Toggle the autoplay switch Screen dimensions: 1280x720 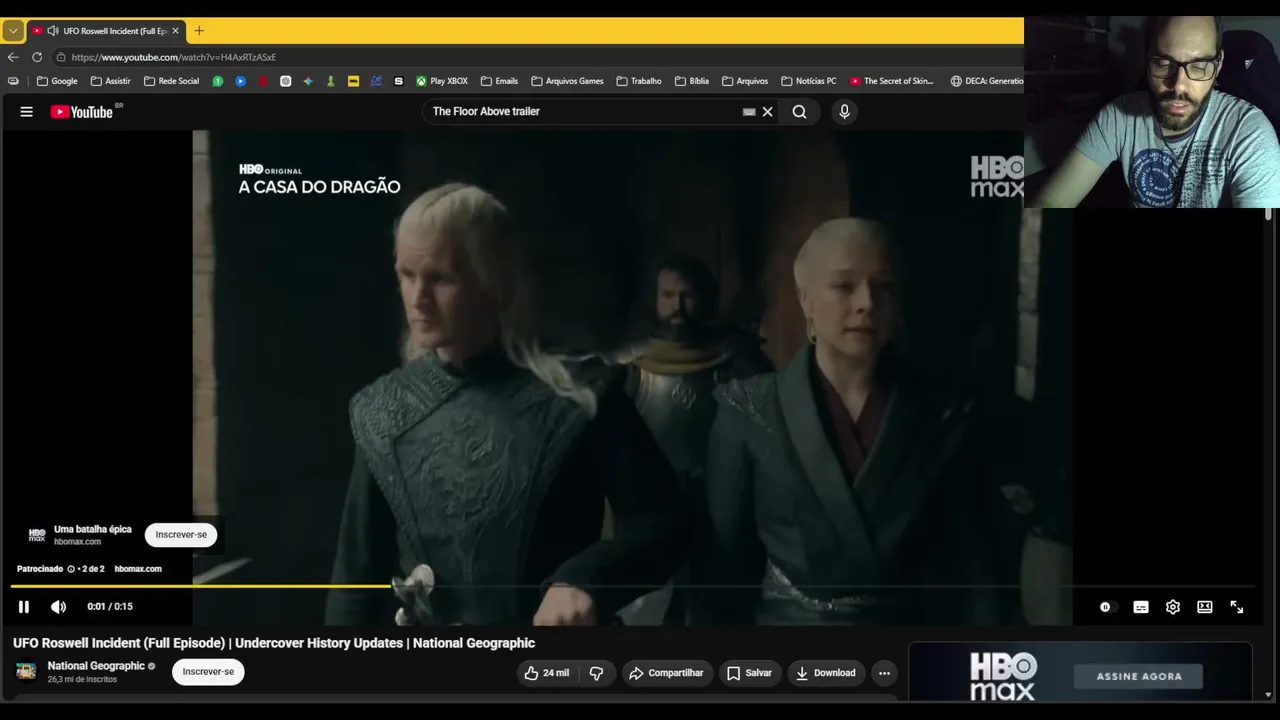[1105, 607]
